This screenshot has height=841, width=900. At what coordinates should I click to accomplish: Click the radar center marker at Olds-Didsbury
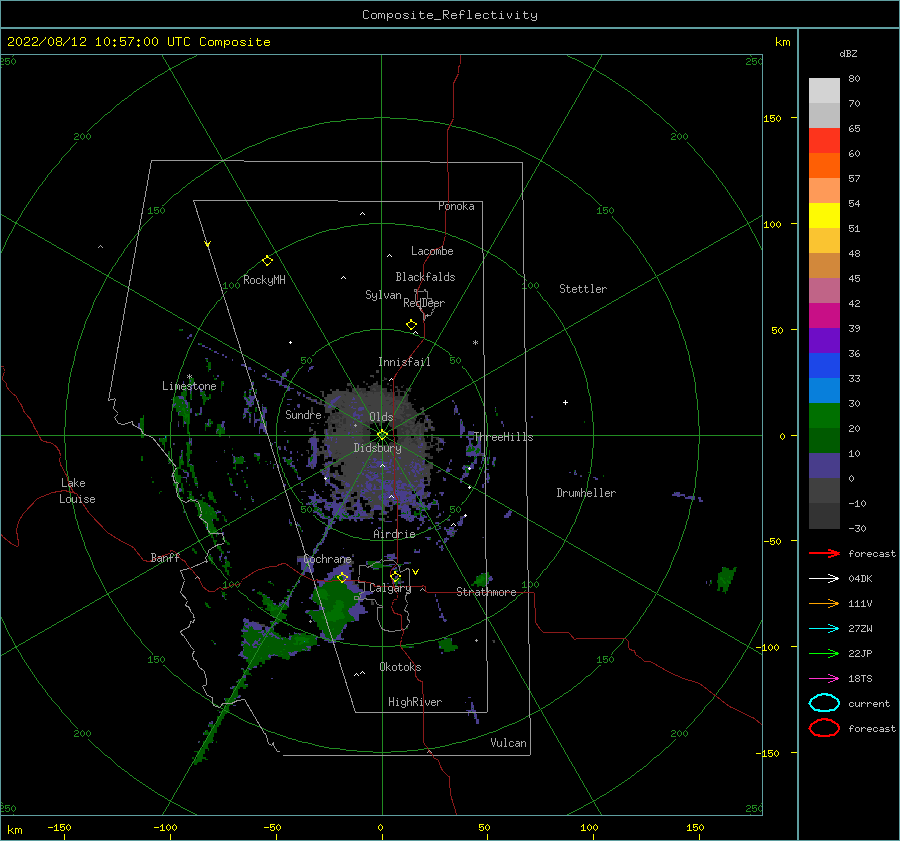point(382,435)
